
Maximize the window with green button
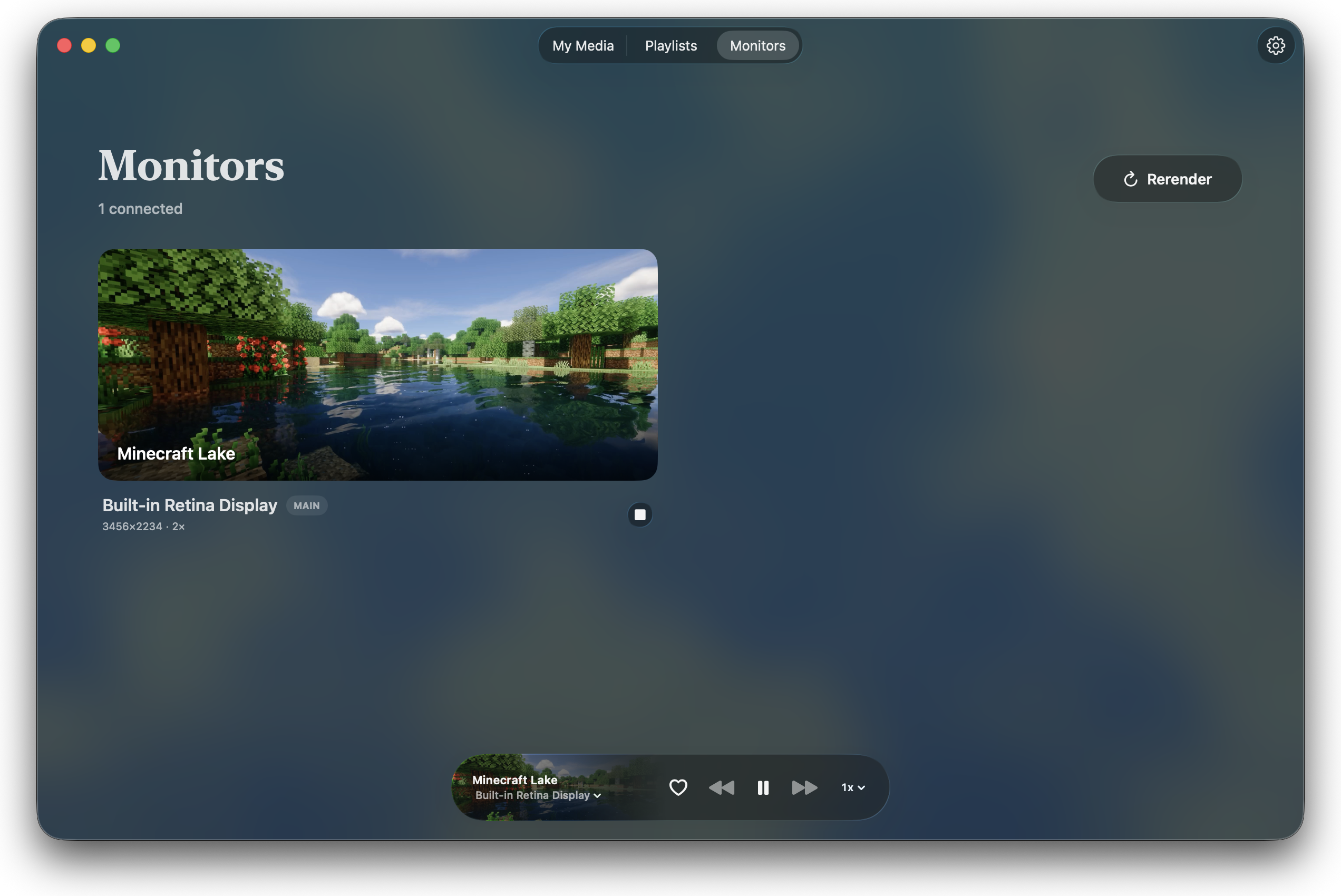coord(113,45)
